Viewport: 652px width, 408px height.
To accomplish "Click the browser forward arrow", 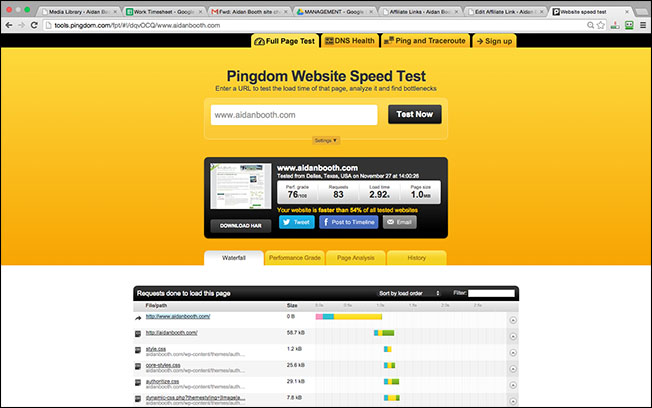I will [21, 25].
